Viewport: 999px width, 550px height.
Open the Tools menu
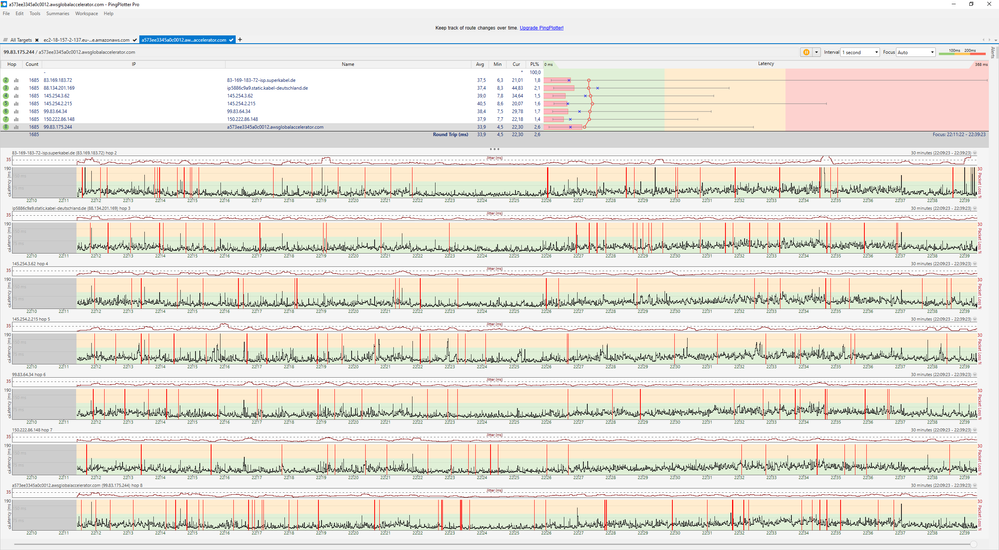coord(34,13)
